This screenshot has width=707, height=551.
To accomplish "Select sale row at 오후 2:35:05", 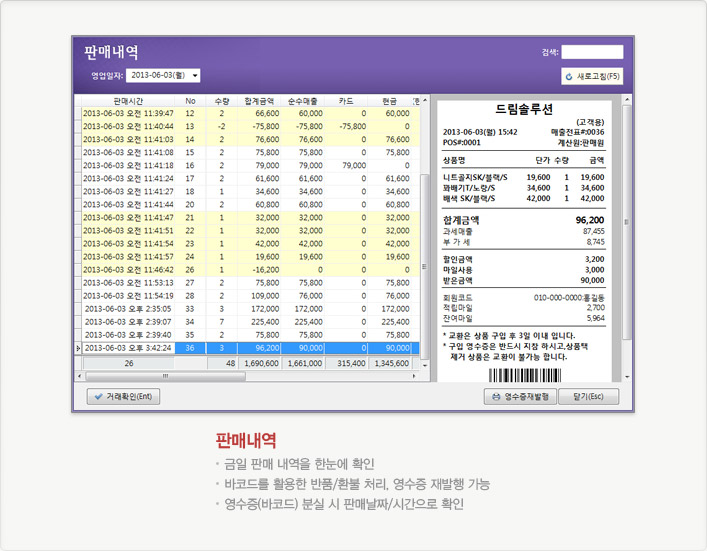I will pos(247,309).
